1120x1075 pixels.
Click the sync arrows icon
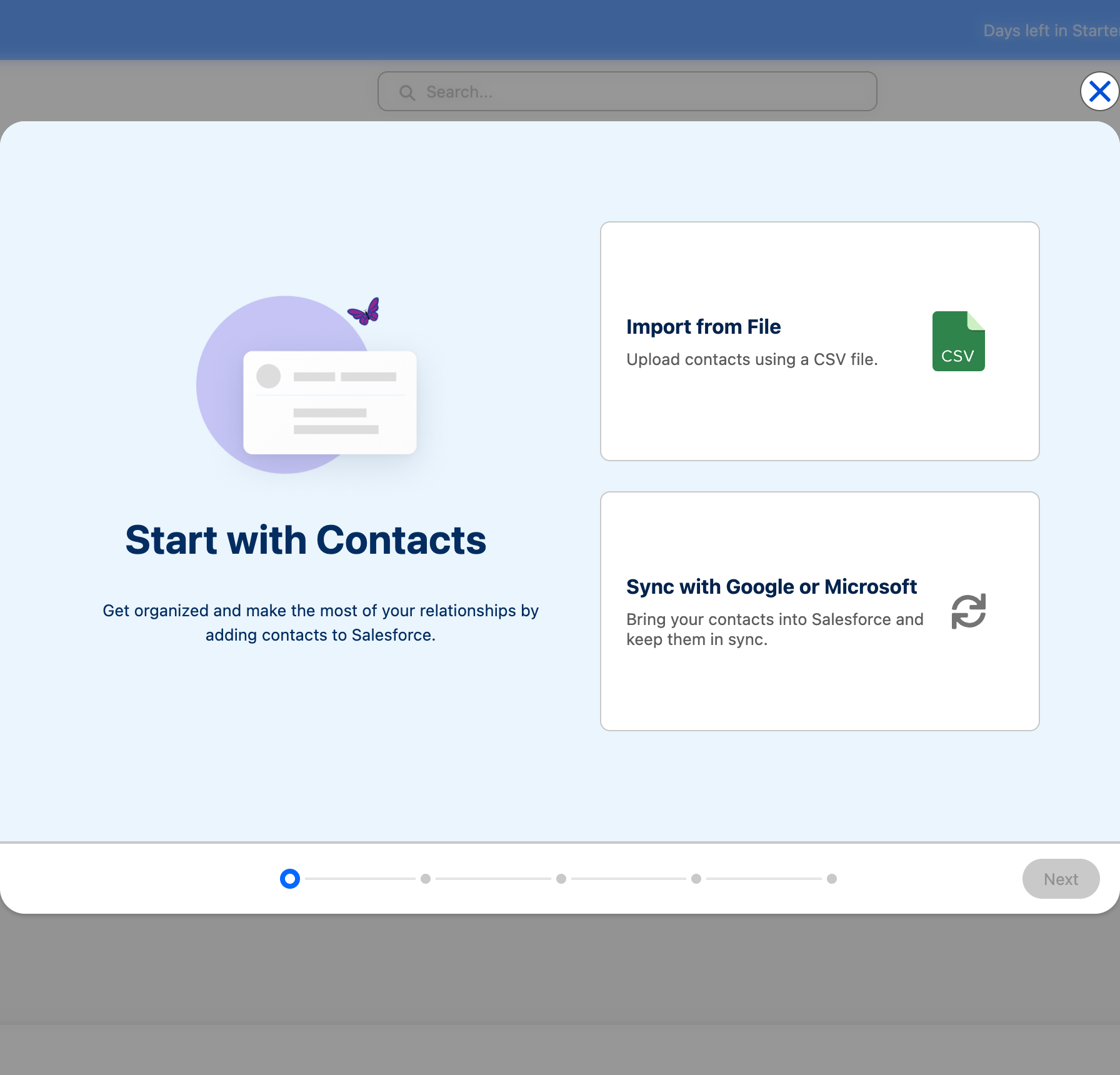click(x=968, y=611)
